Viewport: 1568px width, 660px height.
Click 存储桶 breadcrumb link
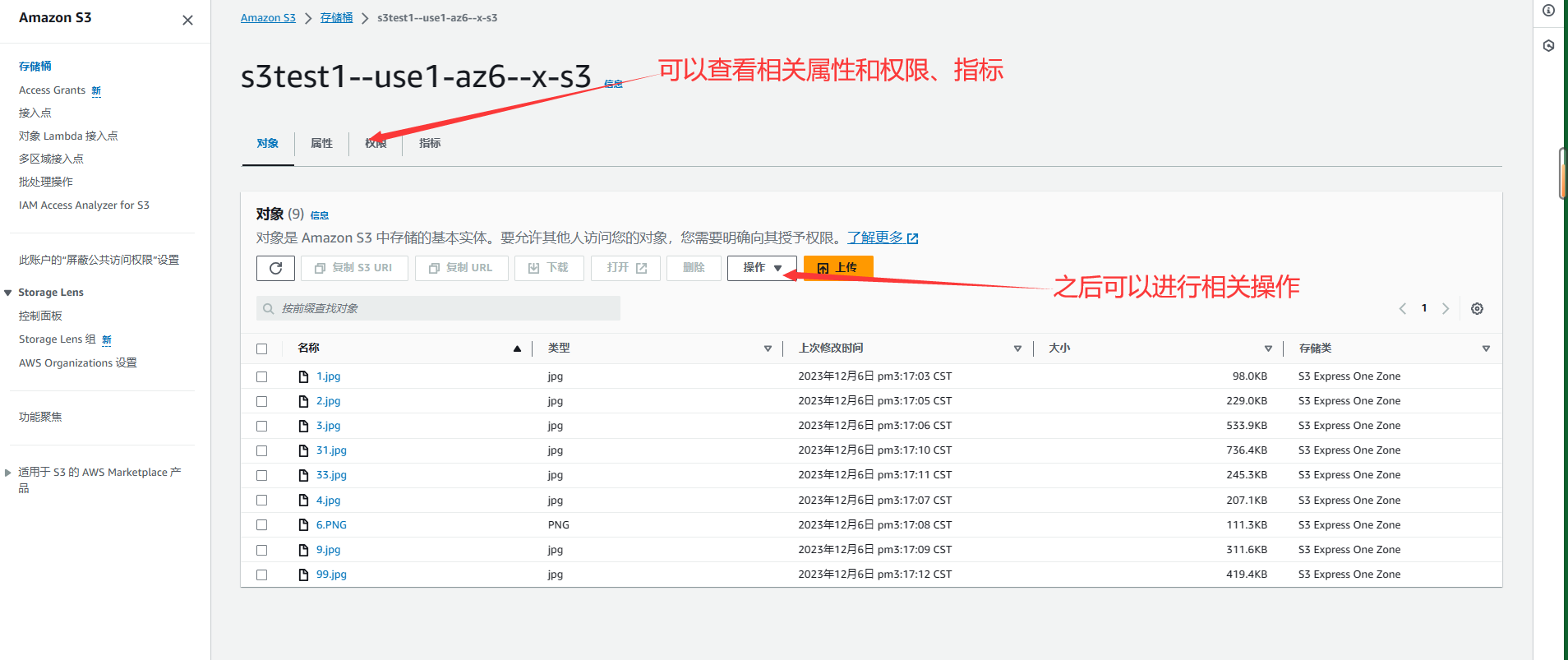[x=336, y=18]
